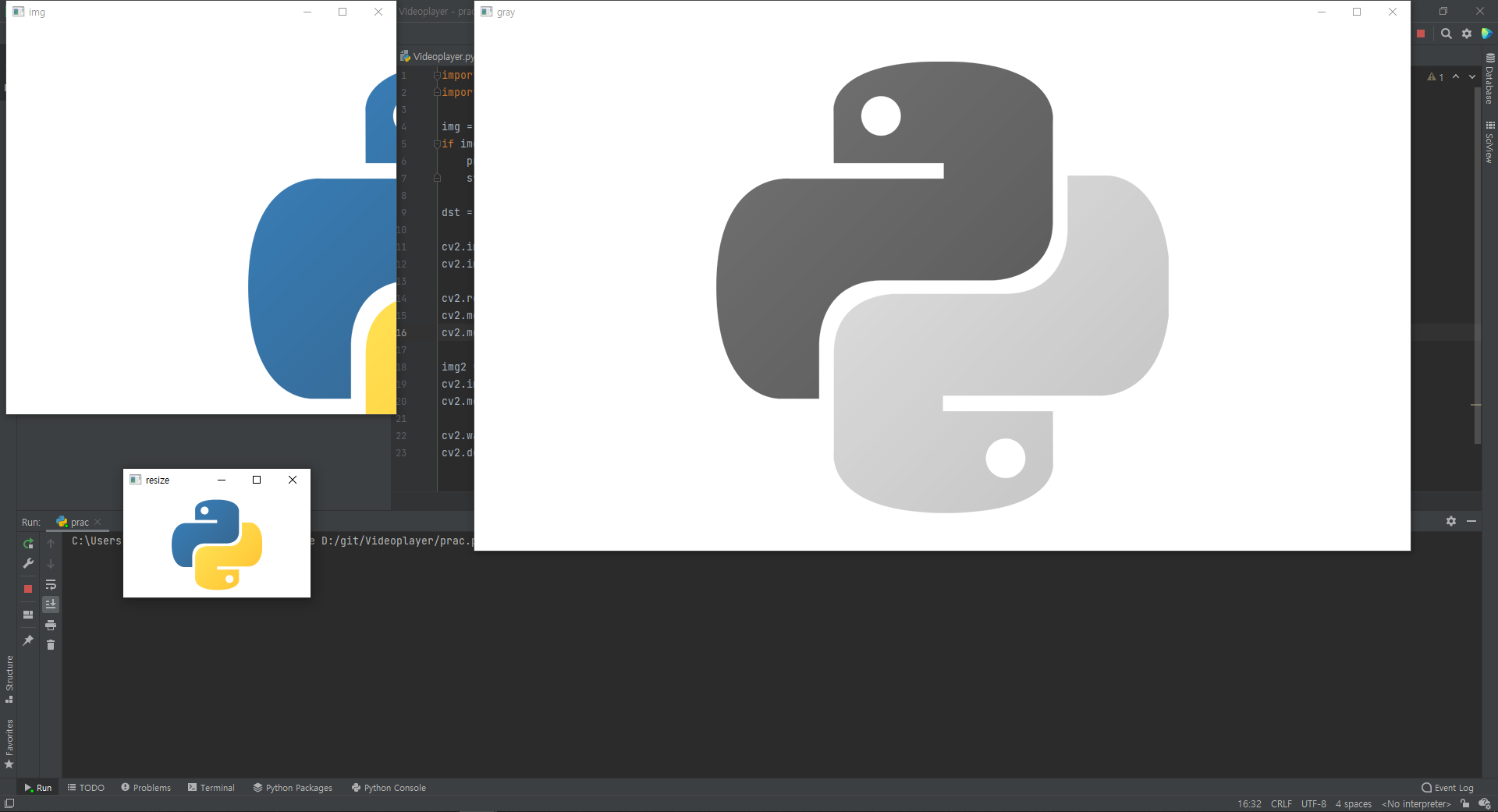Click the colorful JetBrains toolbox icon

coord(1486,34)
